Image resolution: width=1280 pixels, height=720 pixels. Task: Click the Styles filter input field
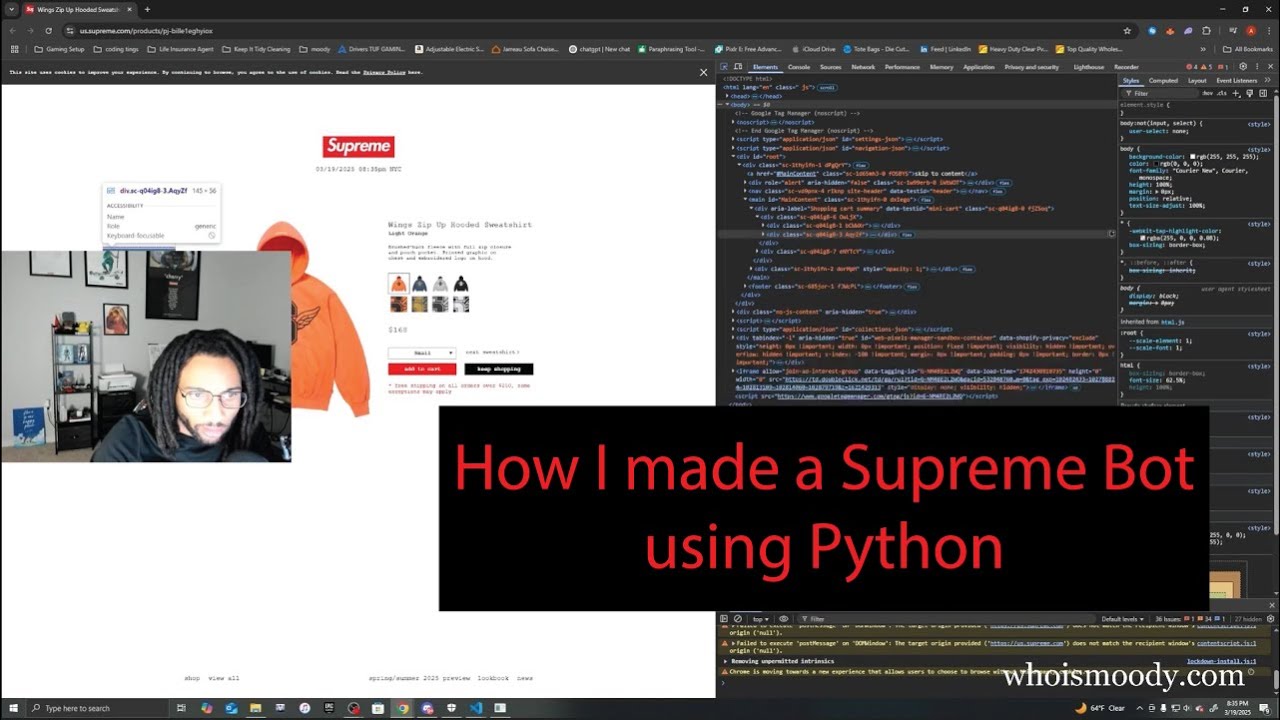point(1158,93)
